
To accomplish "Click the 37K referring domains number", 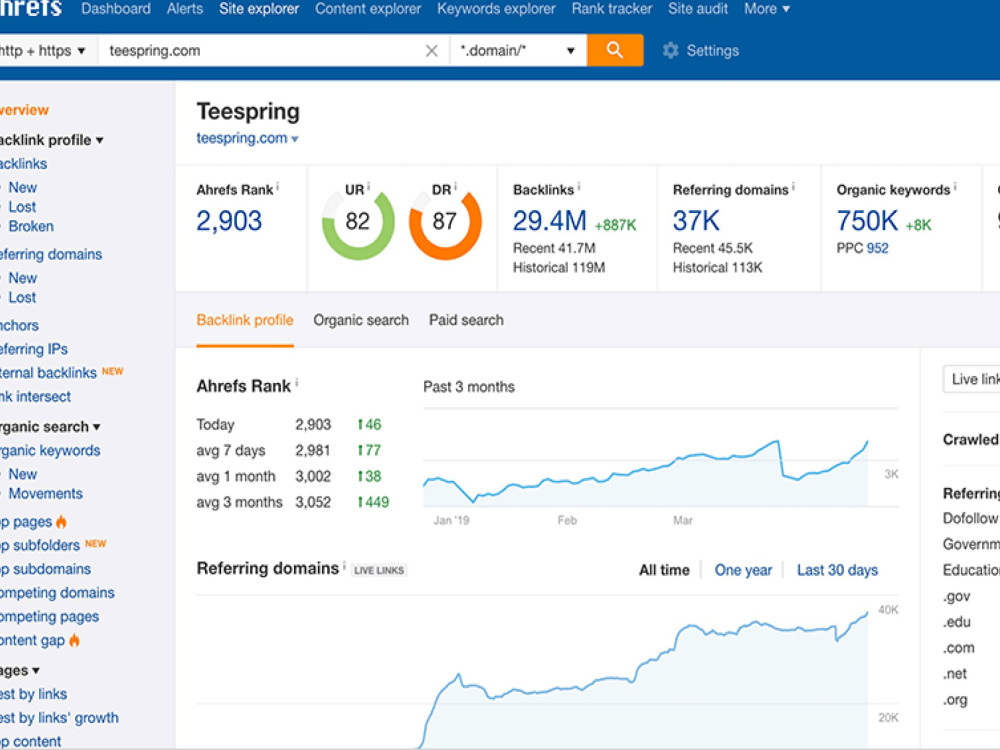I will (696, 221).
